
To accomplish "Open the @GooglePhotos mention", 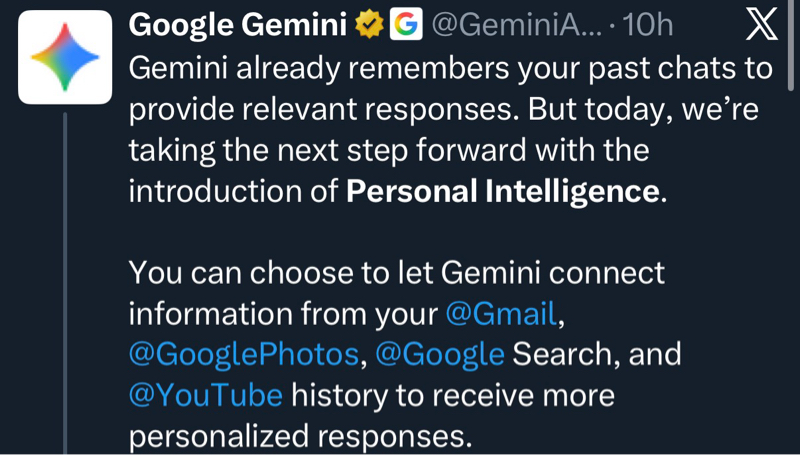I will click(x=243, y=354).
